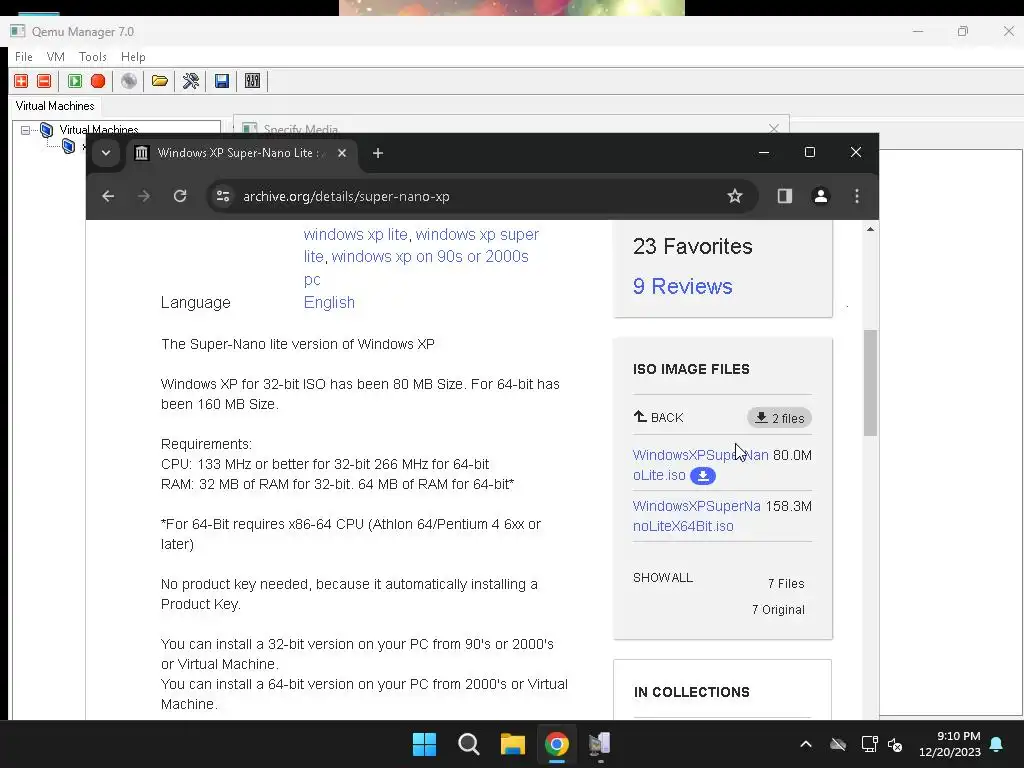Click scrollbar up arrow in Chrome
The width and height of the screenshot is (1024, 768).
pos(870,229)
